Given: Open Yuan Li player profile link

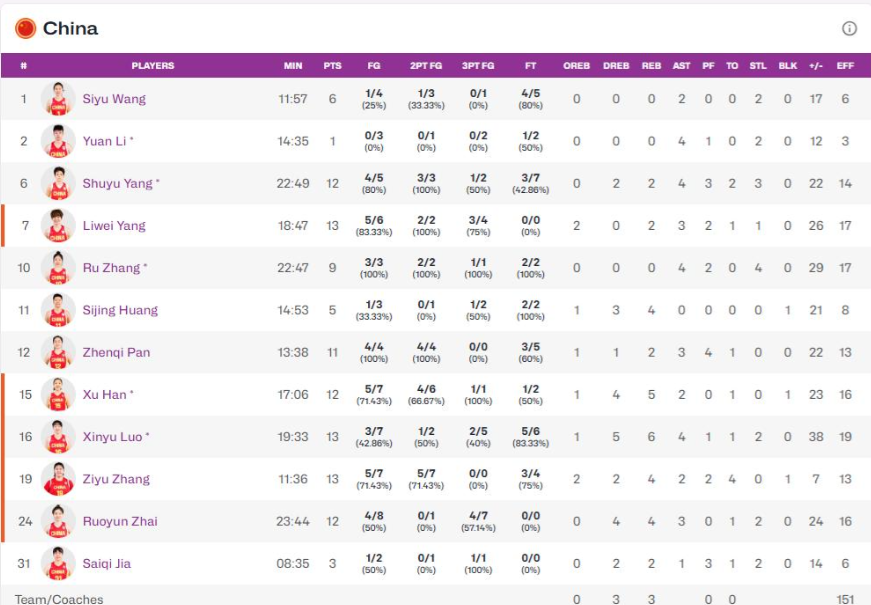Looking at the screenshot, I should tap(104, 142).
